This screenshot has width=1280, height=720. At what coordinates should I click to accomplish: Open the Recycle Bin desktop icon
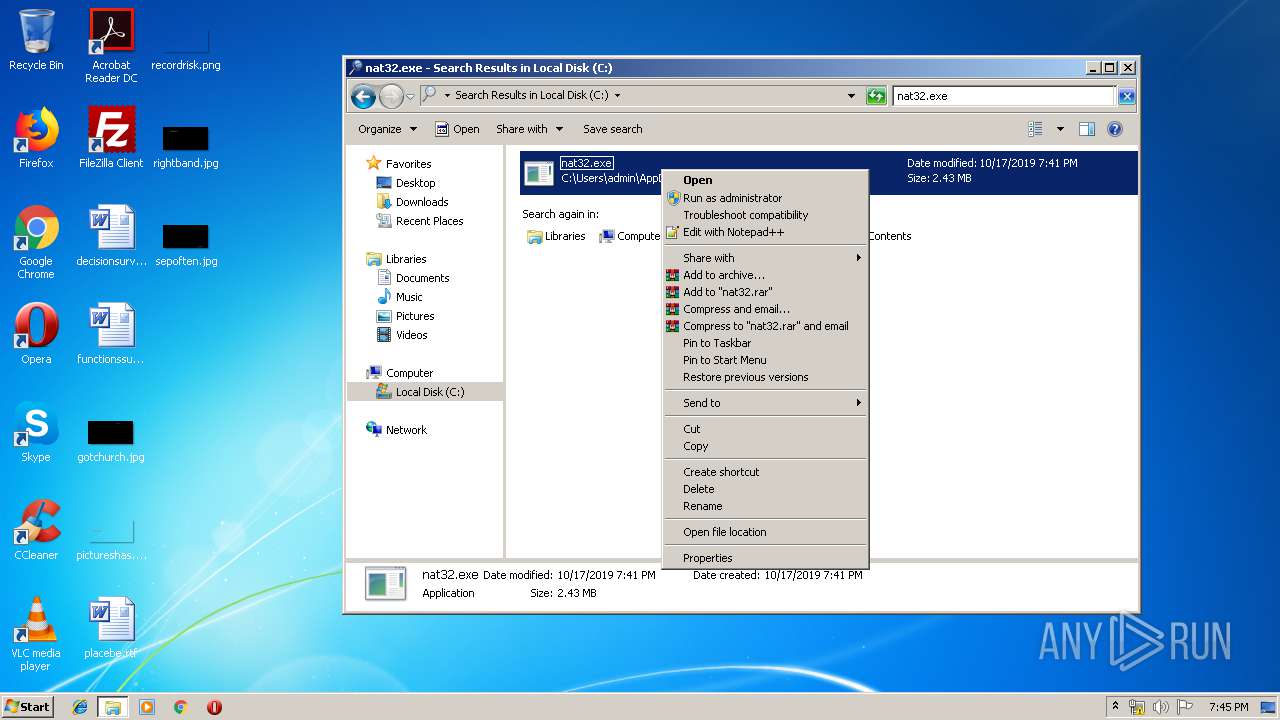(x=36, y=40)
